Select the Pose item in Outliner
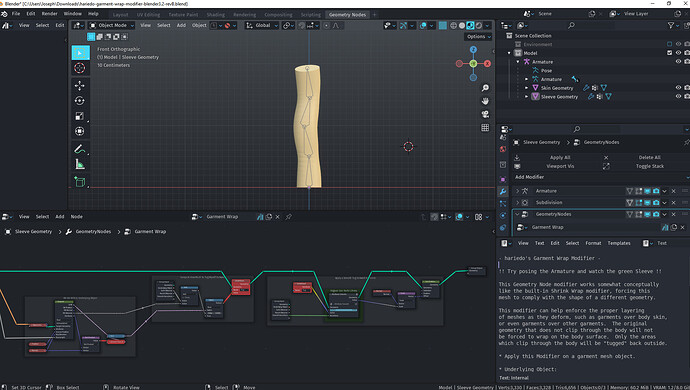This screenshot has width=690, height=390. [546, 70]
